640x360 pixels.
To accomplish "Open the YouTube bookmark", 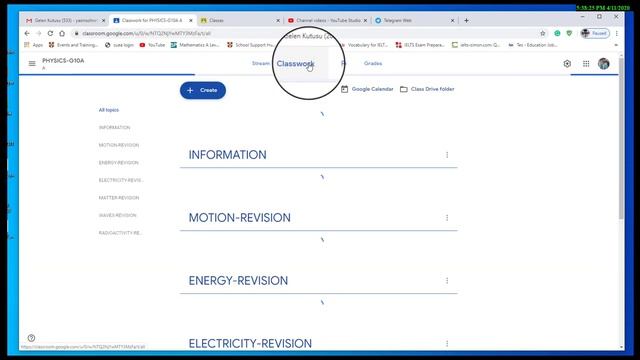I will [x=152, y=45].
